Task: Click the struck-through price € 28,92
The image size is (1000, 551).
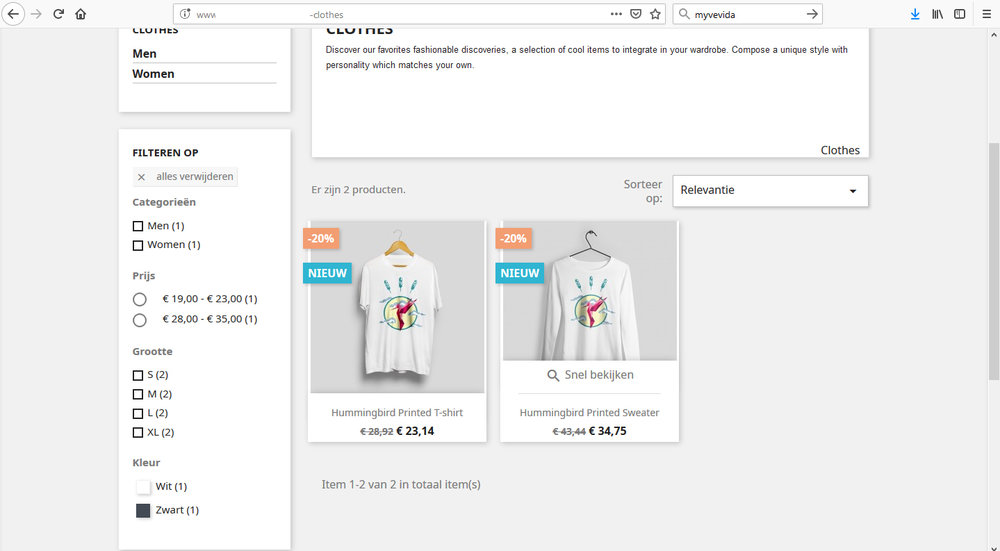Action: [x=377, y=432]
